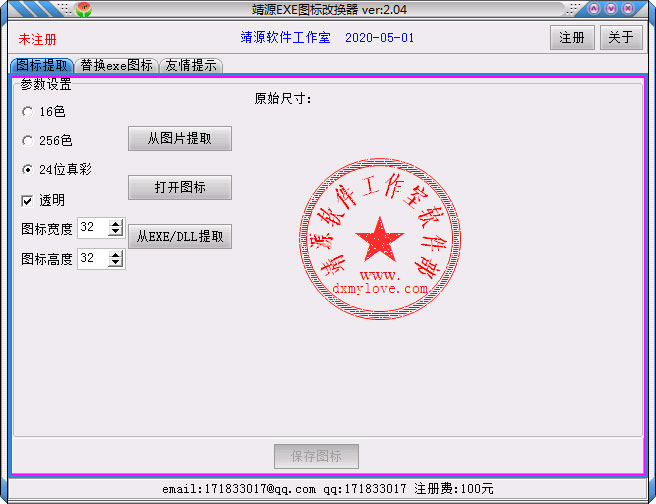Click the 靖源软件工作室 label
Screen dimensions: 656x504
(285, 38)
